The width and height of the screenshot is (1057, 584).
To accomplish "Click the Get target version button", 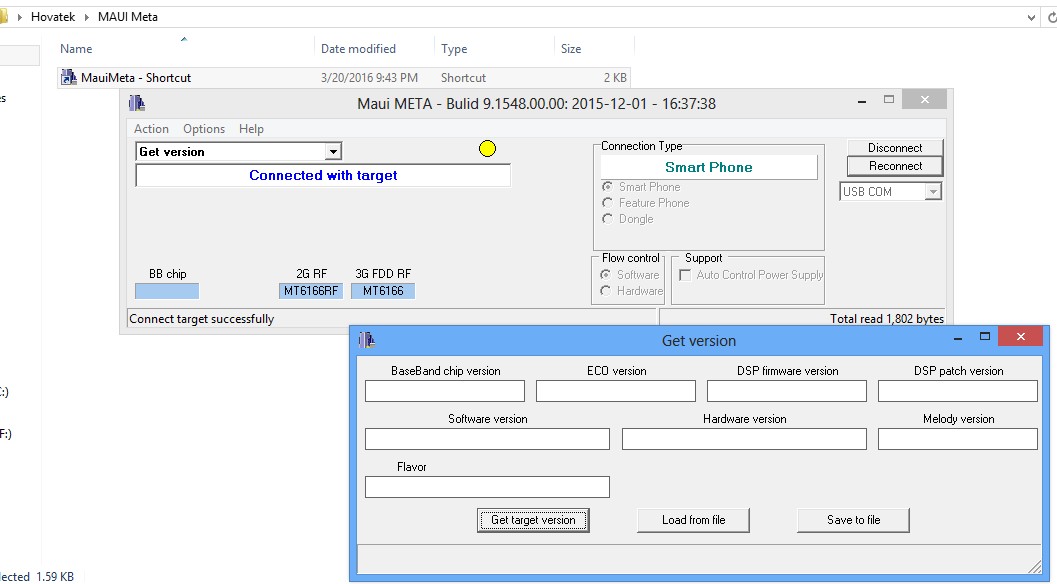I will [533, 520].
